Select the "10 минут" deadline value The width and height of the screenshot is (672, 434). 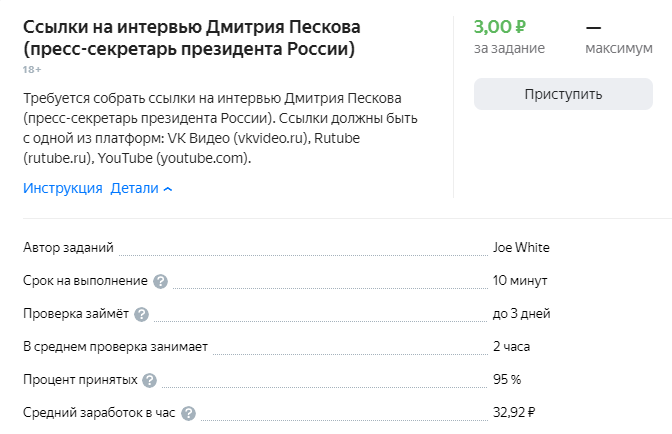[x=520, y=281]
